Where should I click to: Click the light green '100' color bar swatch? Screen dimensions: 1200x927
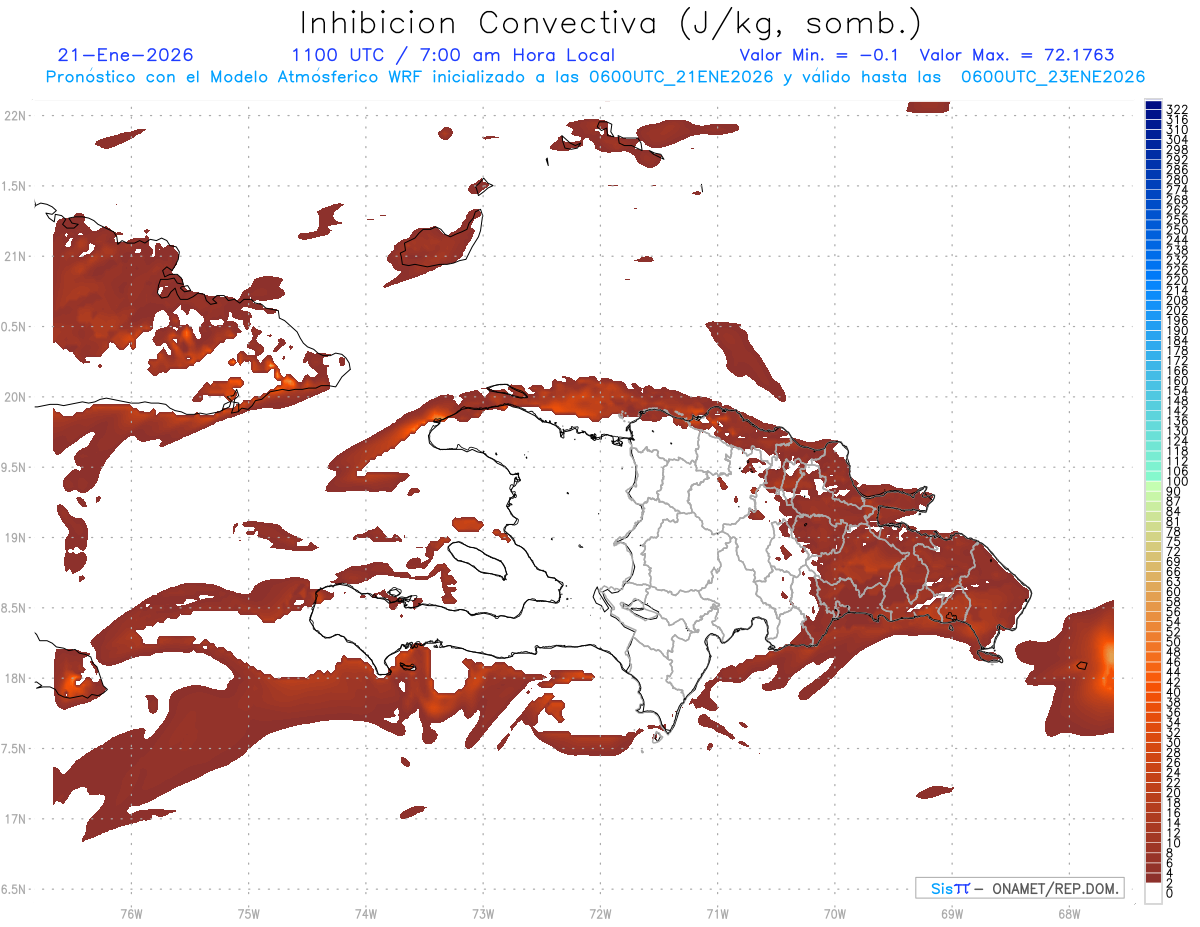pos(1153,484)
